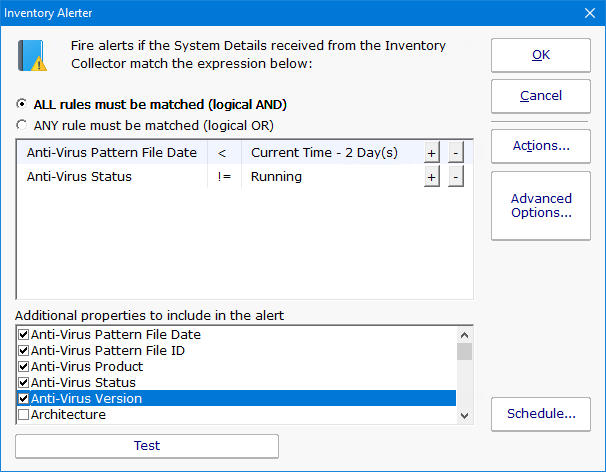Click the plus button on Pattern File Date rule
This screenshot has width=606, height=472.
pyautogui.click(x=432, y=153)
